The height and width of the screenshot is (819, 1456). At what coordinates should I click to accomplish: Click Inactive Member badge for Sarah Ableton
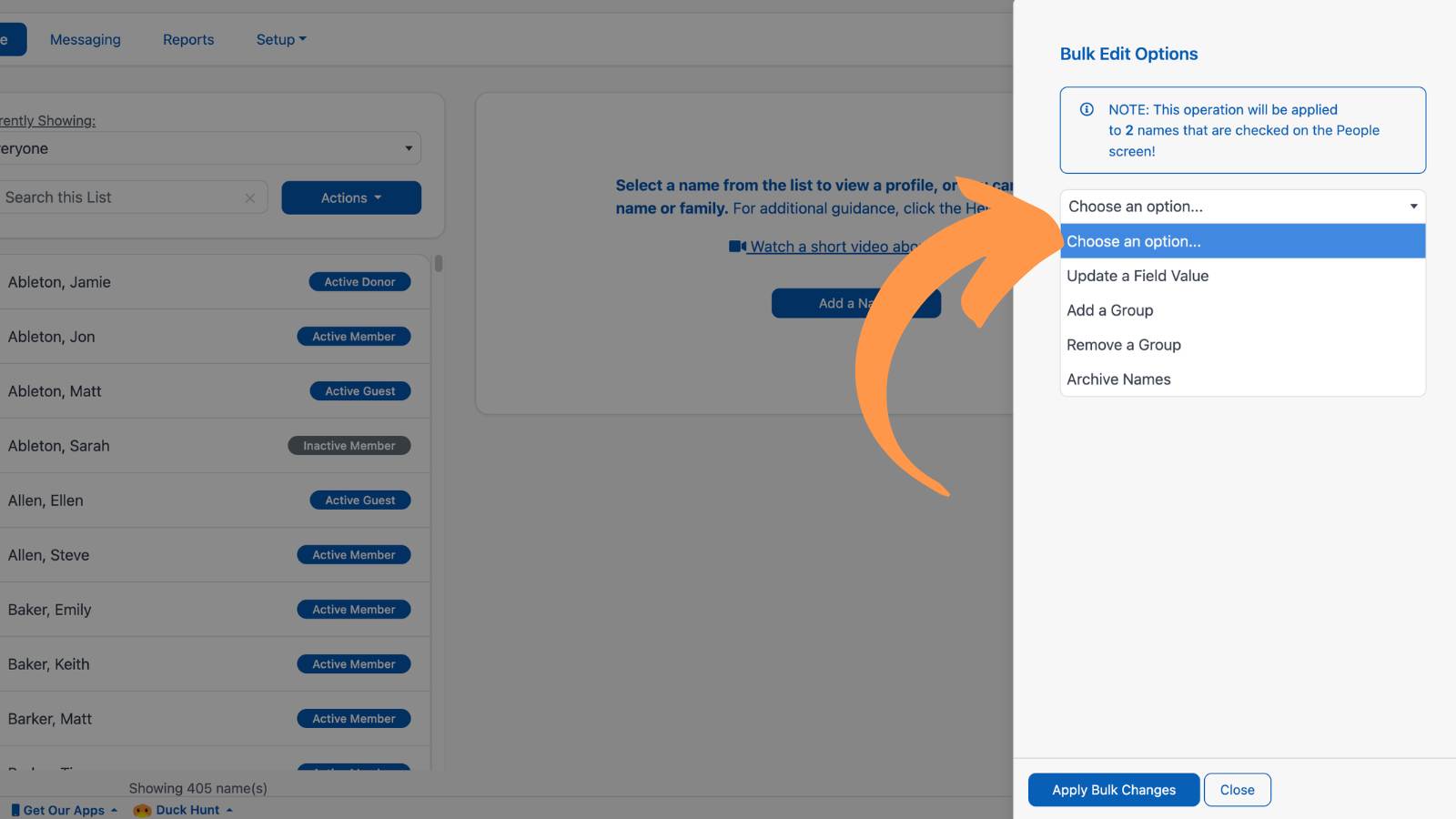tap(349, 446)
